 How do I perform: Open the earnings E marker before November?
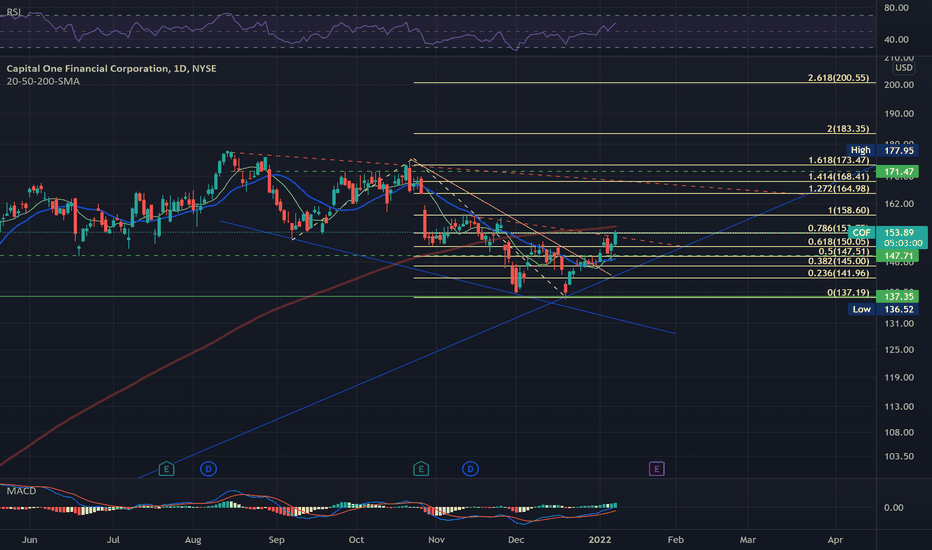click(x=421, y=469)
